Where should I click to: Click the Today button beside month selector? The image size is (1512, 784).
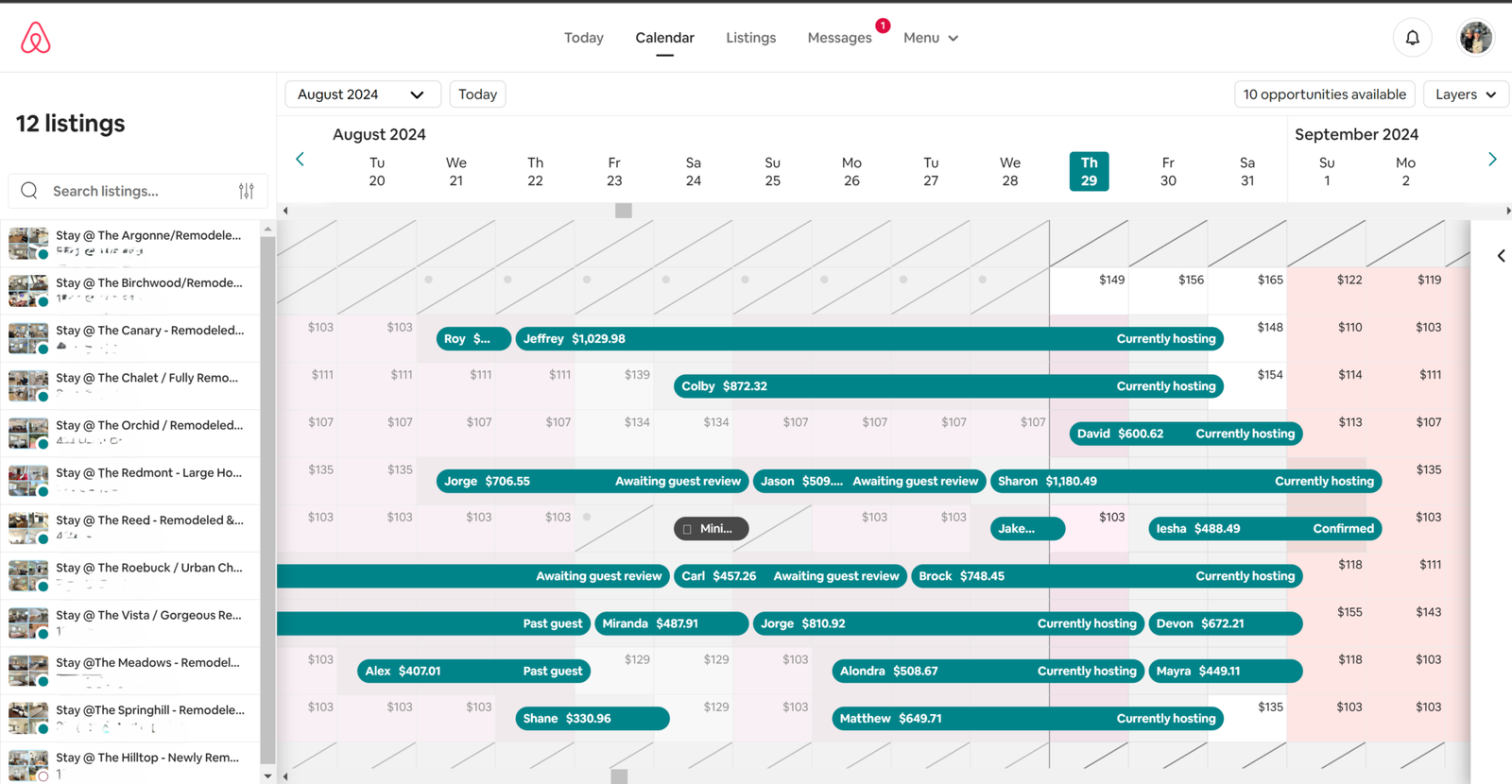tap(477, 94)
